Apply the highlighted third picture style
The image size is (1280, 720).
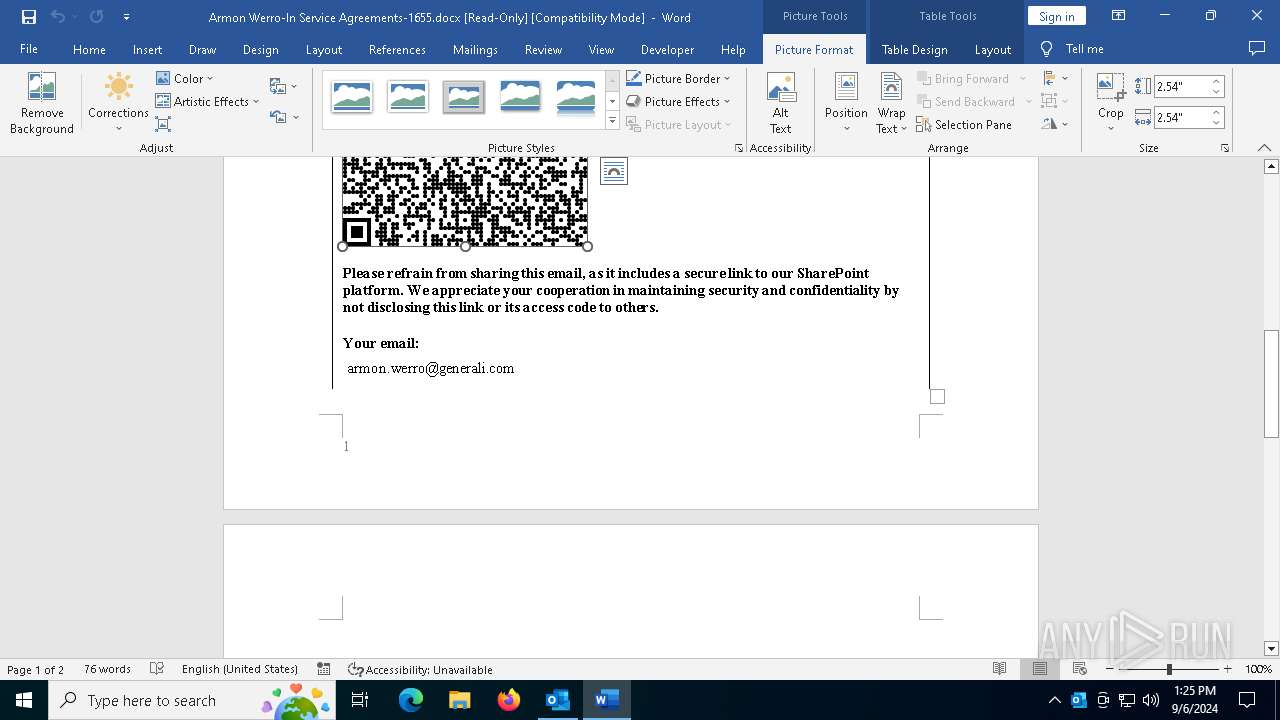(464, 97)
